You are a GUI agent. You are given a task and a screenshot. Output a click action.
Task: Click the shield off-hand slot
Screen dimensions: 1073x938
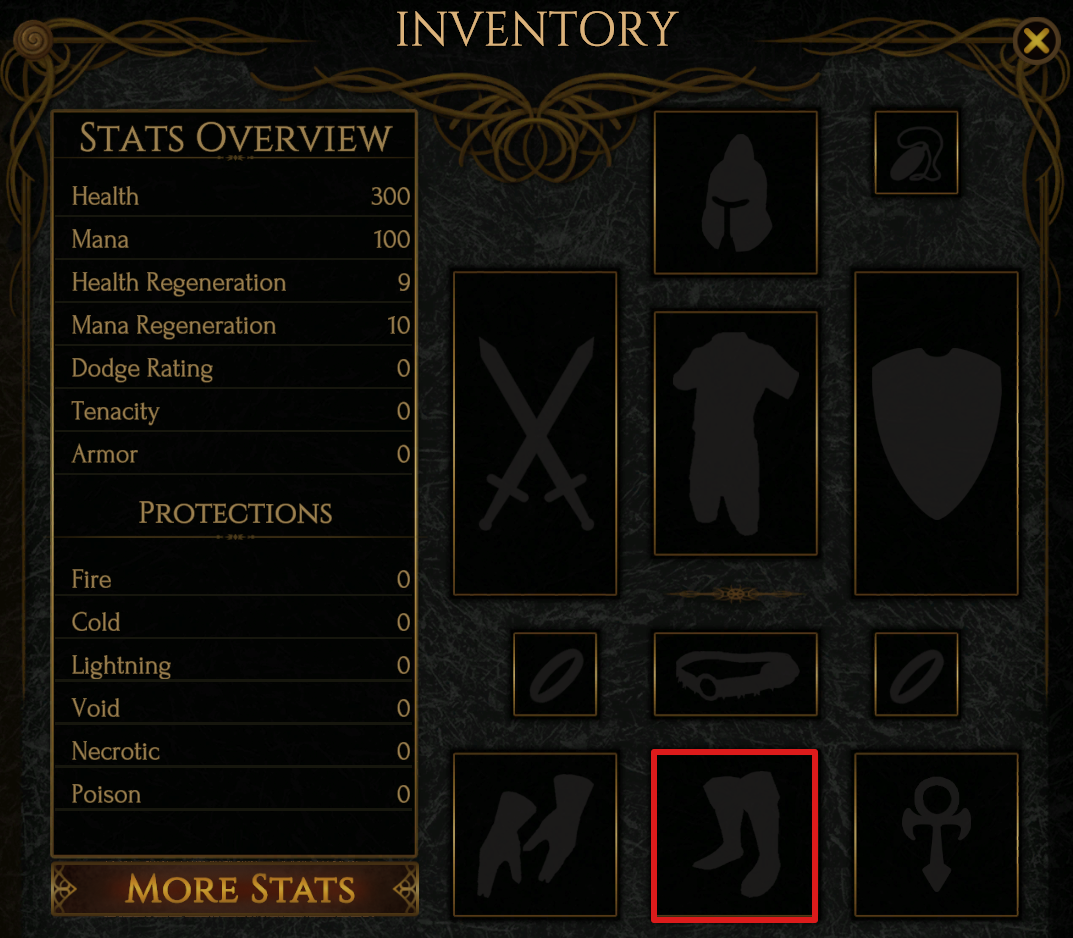point(936,433)
